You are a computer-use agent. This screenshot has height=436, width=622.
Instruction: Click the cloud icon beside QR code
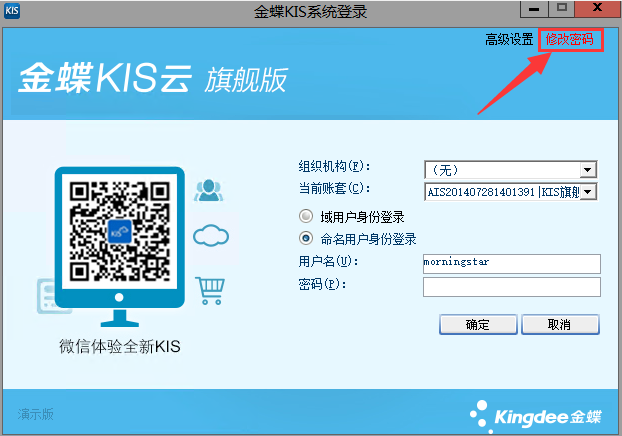tap(211, 235)
